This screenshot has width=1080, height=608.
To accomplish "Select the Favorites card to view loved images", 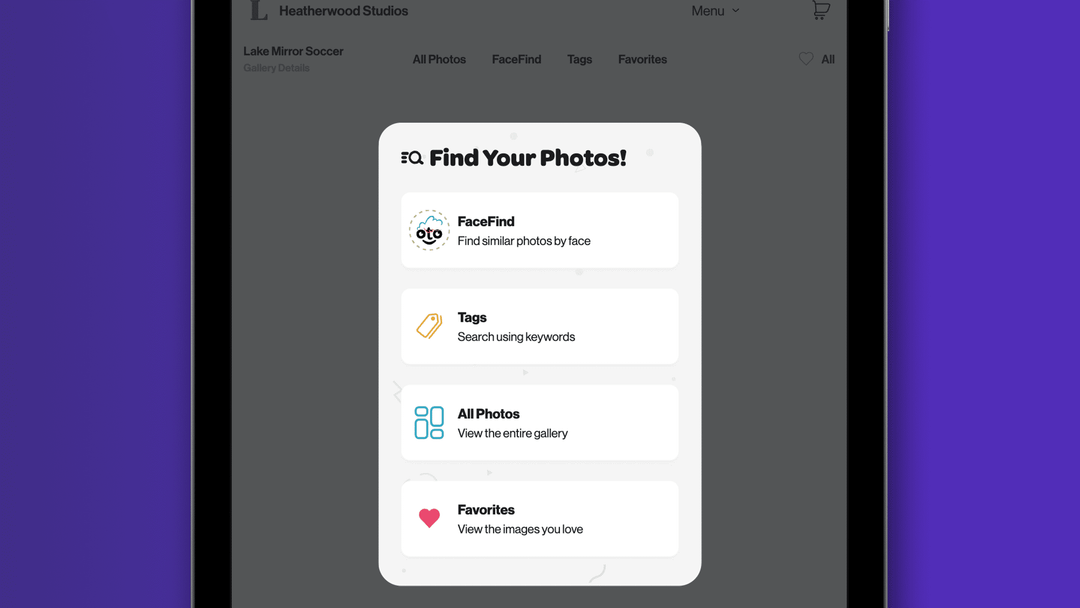I will [539, 518].
